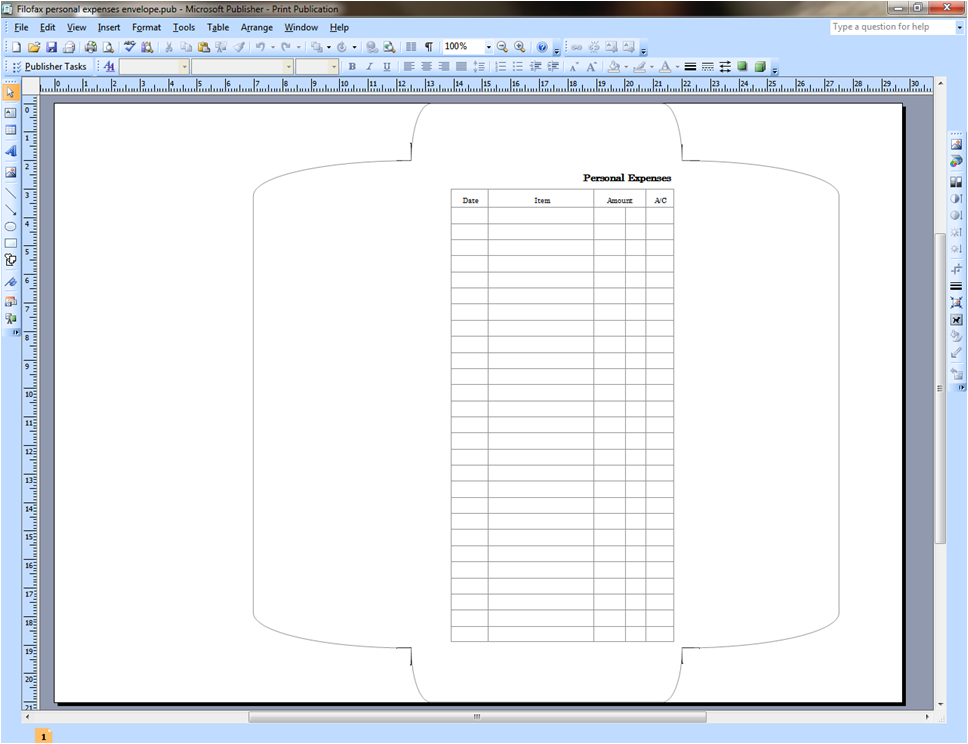Open the Table menu
This screenshot has height=744, width=968.
click(218, 27)
